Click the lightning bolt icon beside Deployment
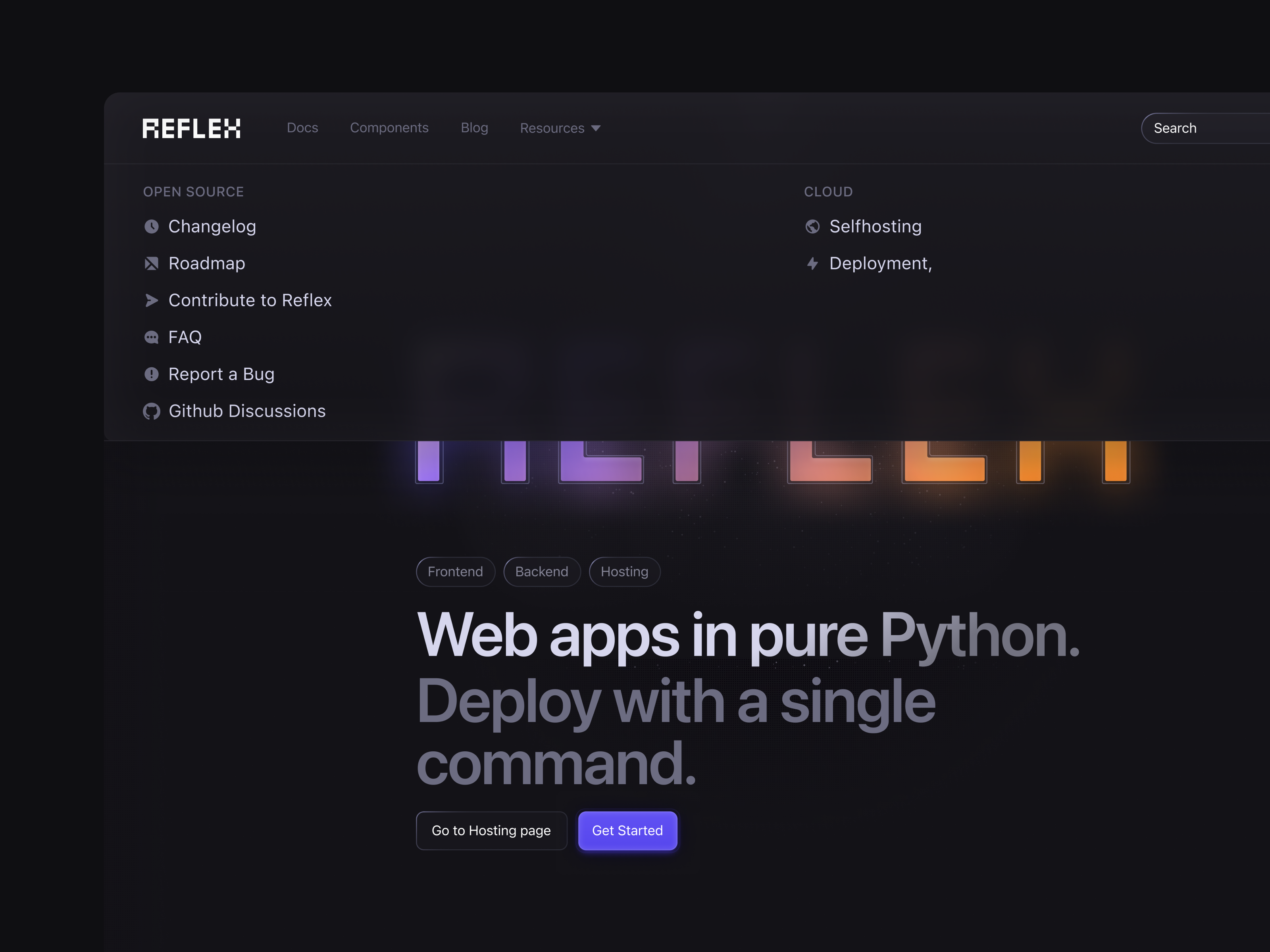Viewport: 1270px width, 952px height. coord(812,263)
